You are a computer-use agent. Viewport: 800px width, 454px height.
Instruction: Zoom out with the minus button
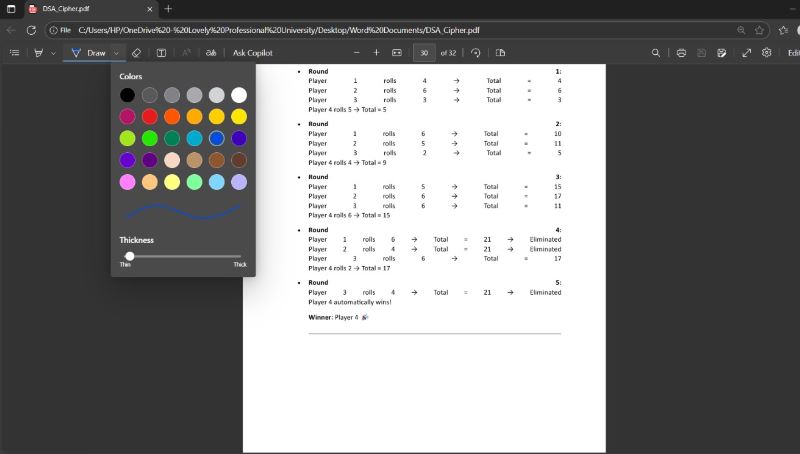(x=357, y=53)
